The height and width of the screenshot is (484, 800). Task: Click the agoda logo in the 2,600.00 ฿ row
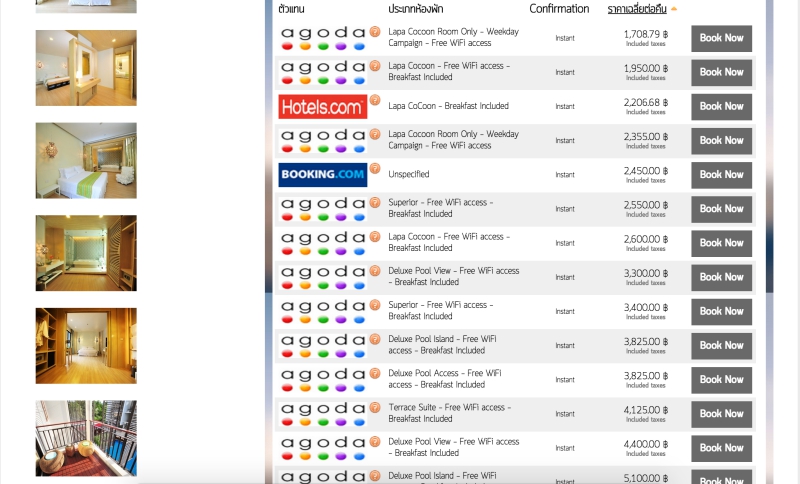pos(322,243)
